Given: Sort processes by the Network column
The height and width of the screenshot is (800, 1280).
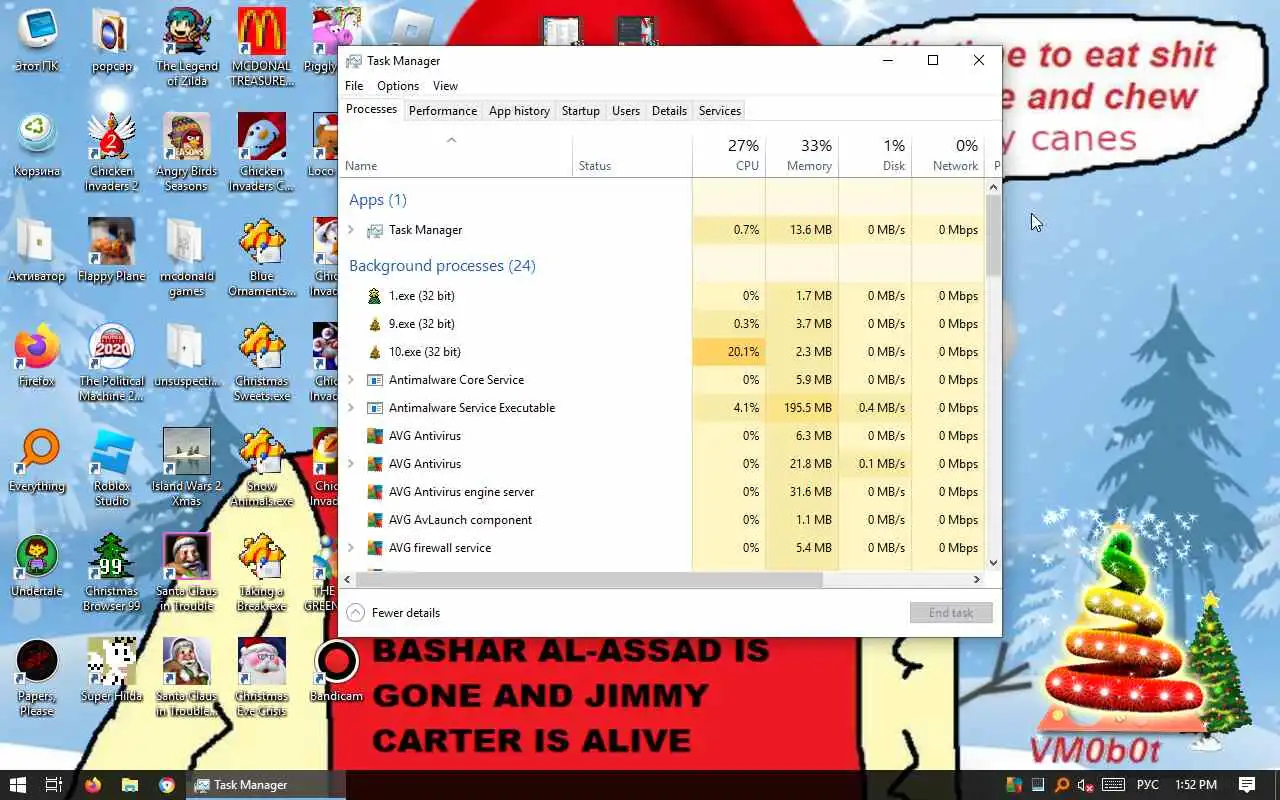Looking at the screenshot, I should [x=948, y=154].
